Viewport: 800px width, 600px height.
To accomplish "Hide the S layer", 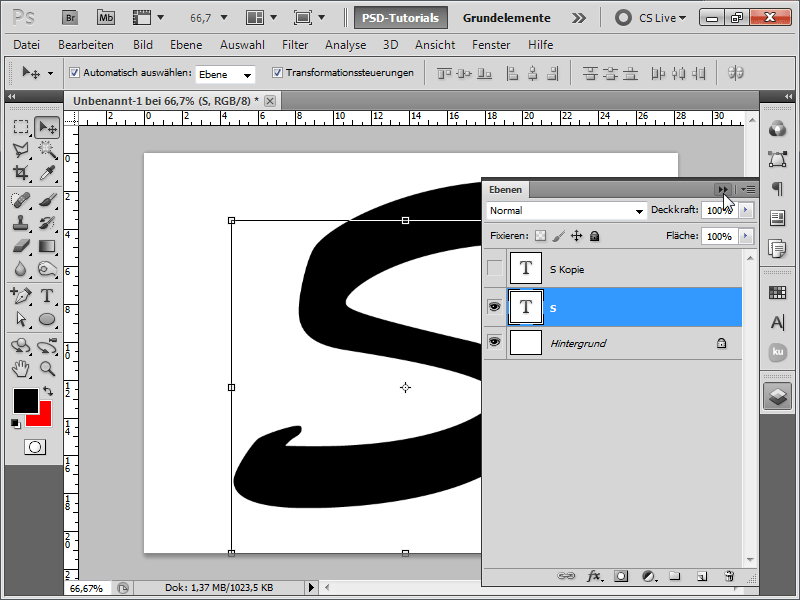I will 494,307.
